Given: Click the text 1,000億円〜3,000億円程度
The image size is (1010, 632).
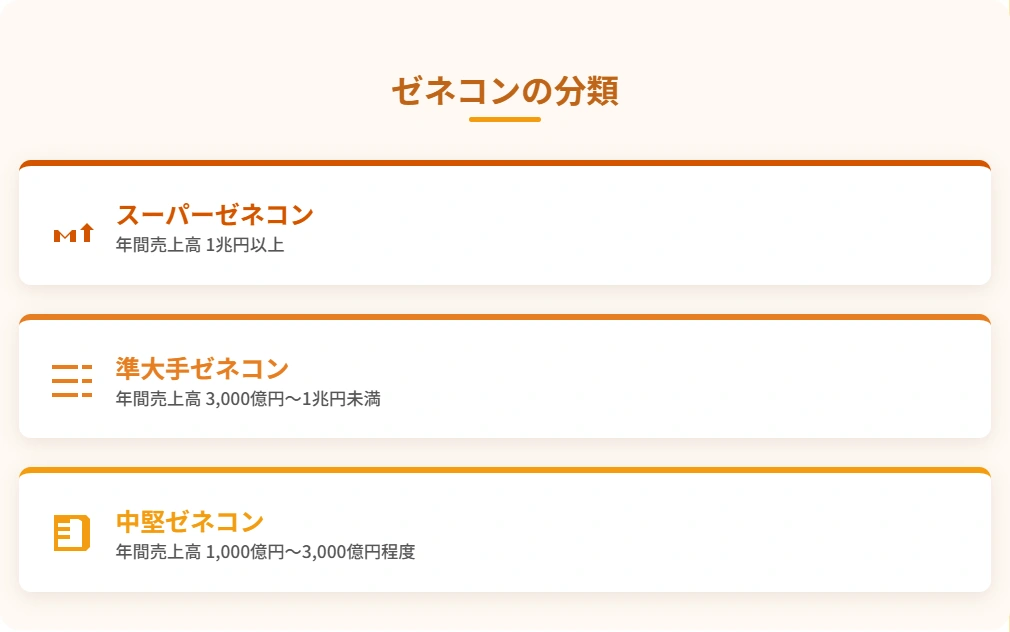Looking at the screenshot, I should 310,552.
